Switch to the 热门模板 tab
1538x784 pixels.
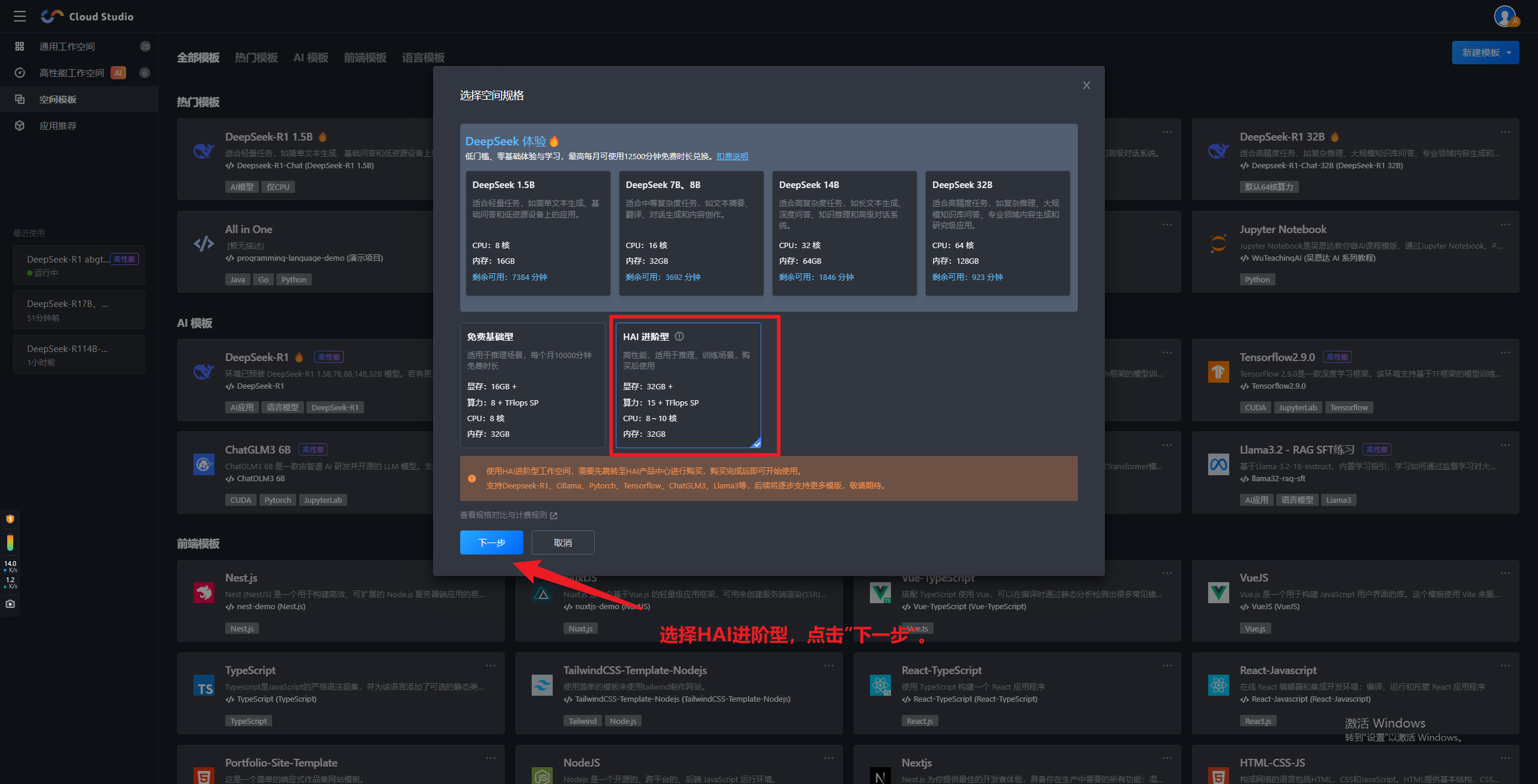(x=256, y=58)
